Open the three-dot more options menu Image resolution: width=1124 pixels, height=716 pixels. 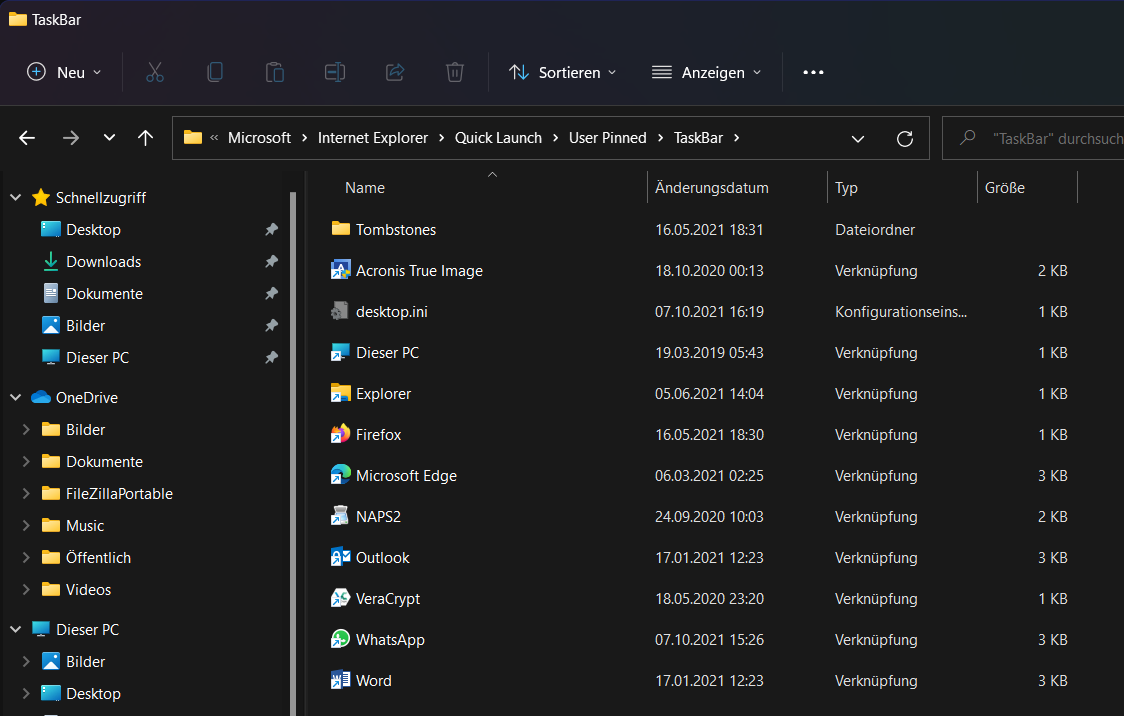(x=813, y=72)
